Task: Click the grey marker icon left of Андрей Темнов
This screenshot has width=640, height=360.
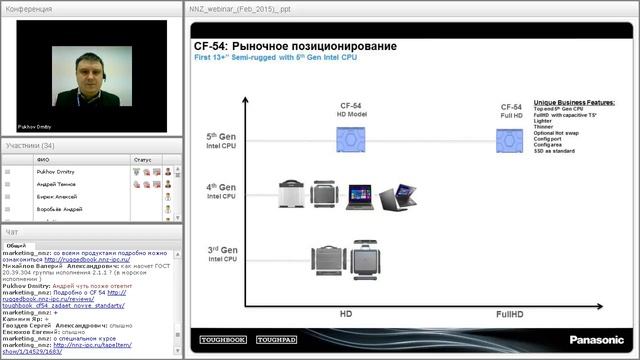Action: coord(7,184)
